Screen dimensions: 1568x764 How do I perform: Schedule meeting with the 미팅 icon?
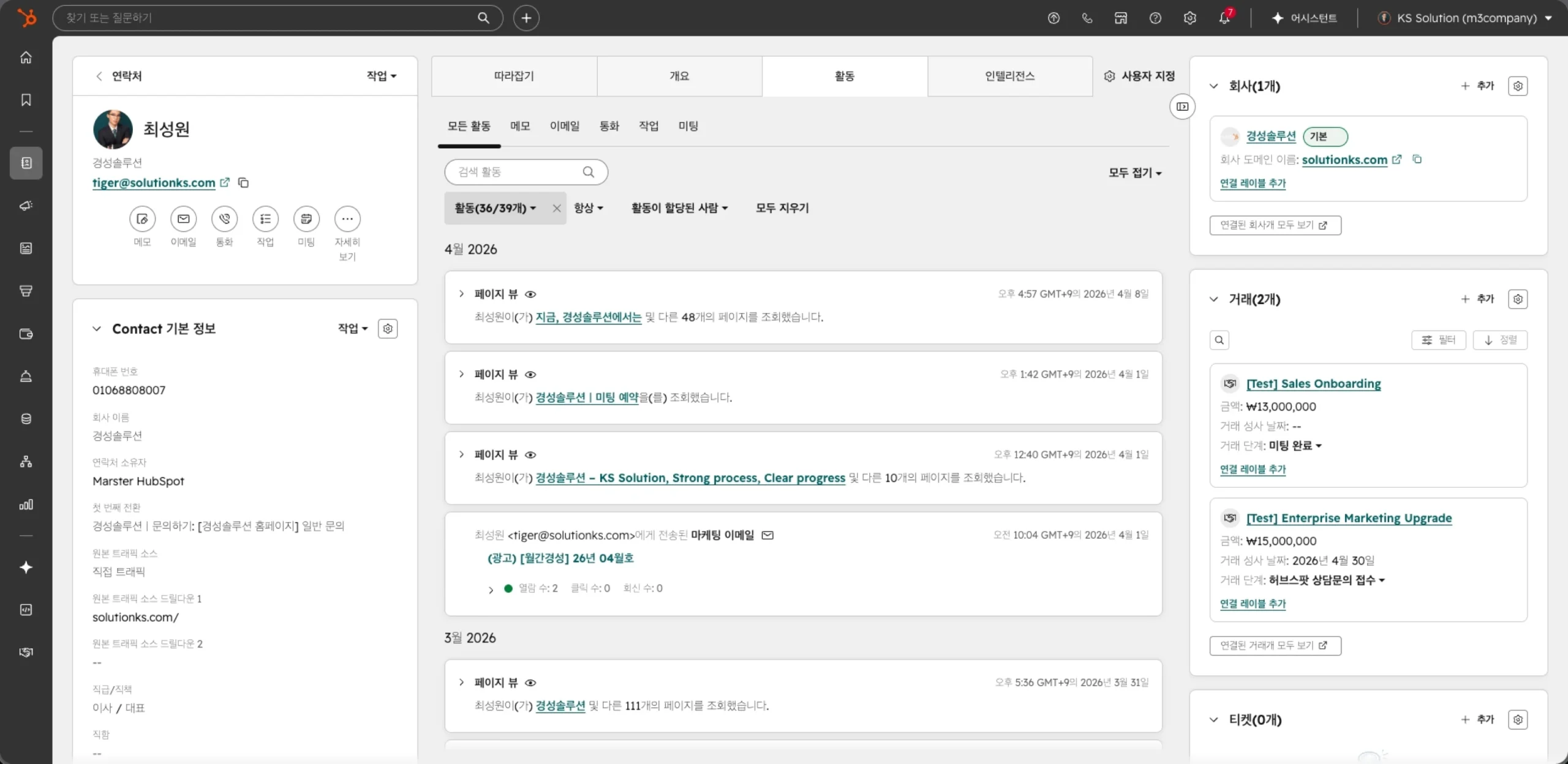click(x=306, y=219)
